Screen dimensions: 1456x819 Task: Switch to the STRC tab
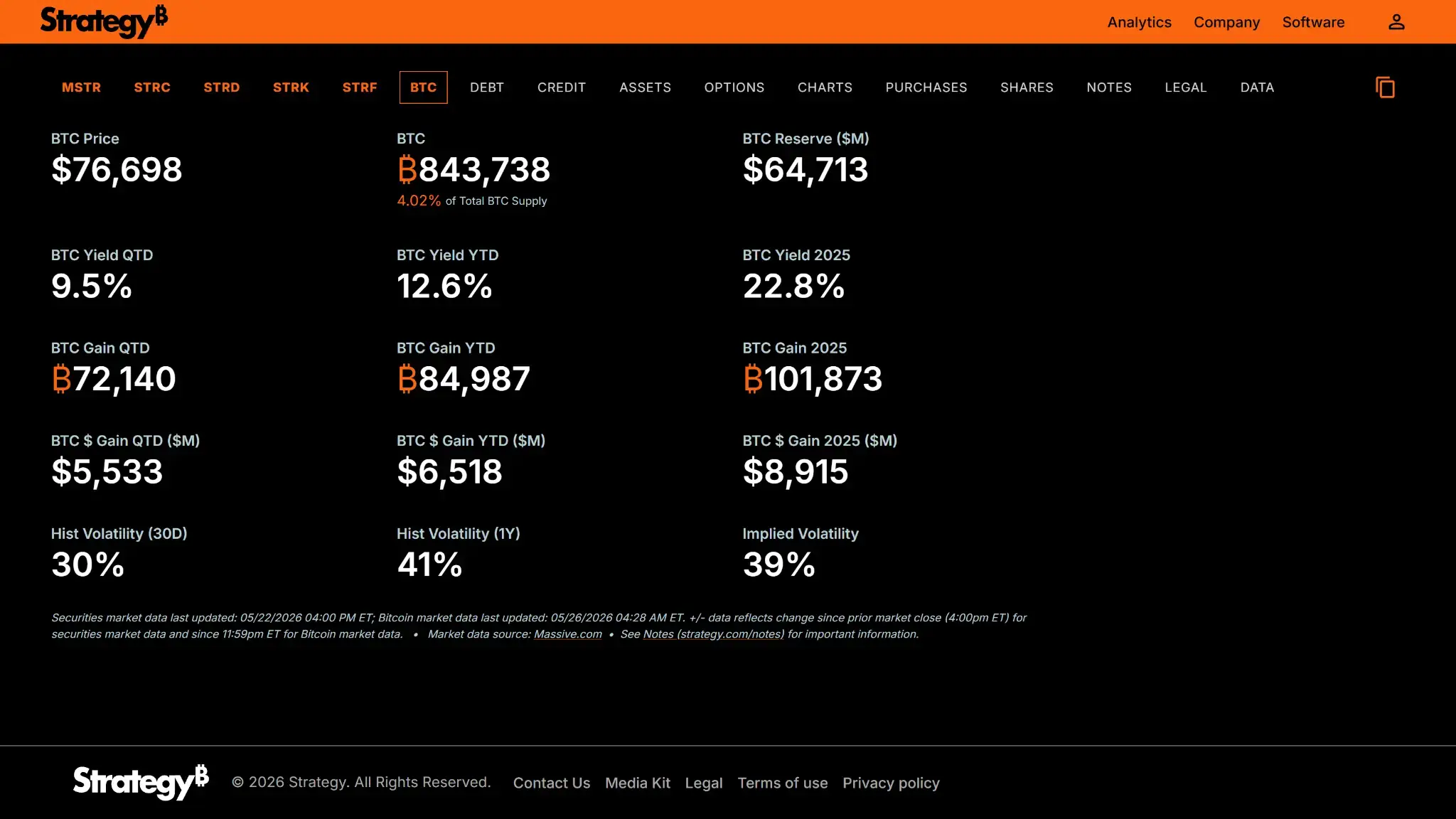coord(152,87)
